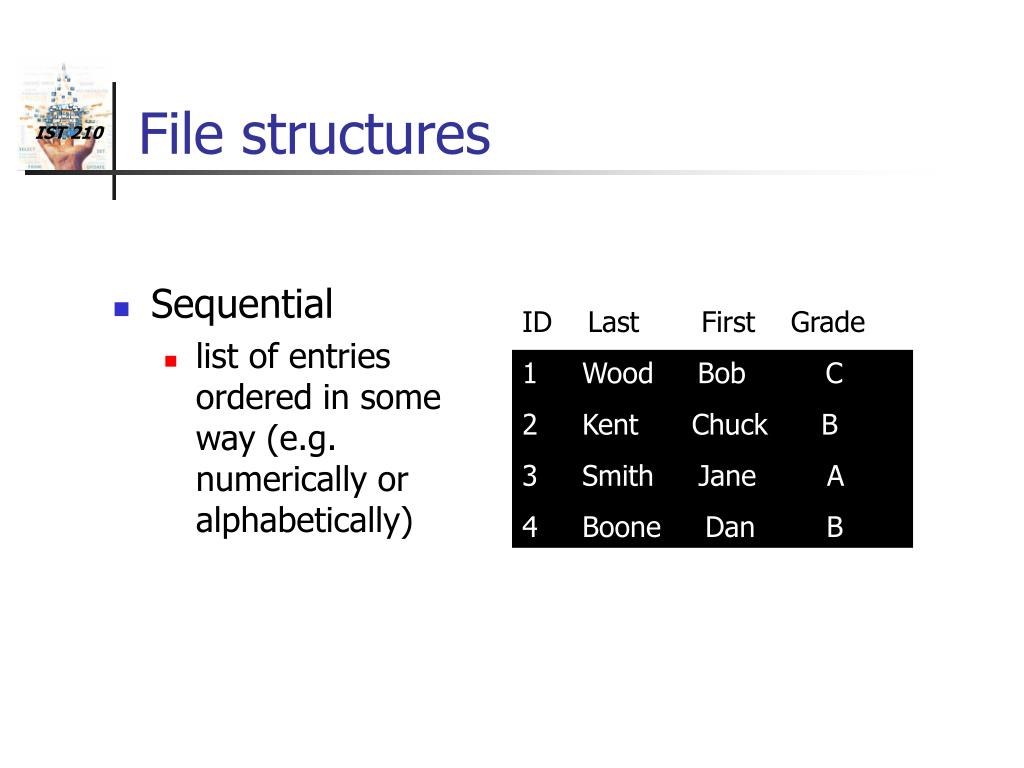Click the First column header
This screenshot has height=768, width=1024.
pos(728,323)
